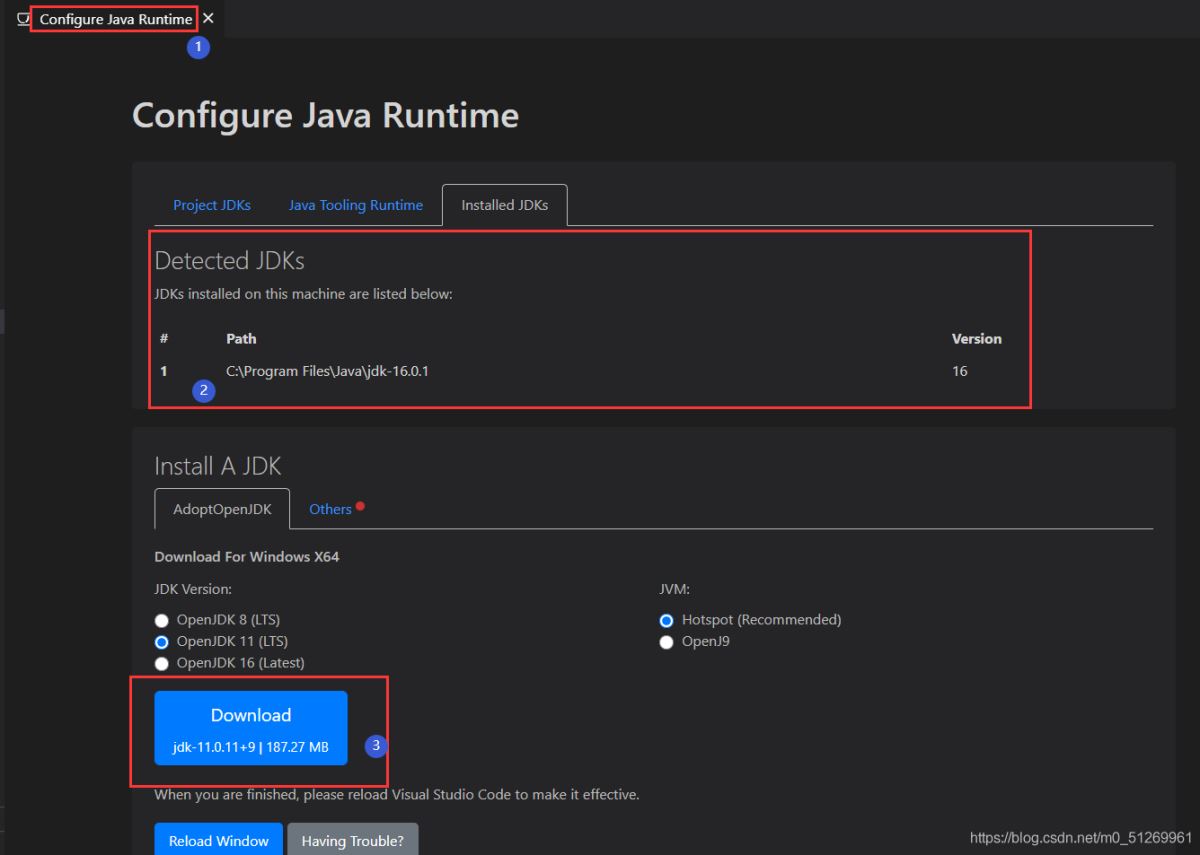This screenshot has width=1200, height=855.
Task: Select the OpenJDK 11 (LTS) radio button
Action: [162, 642]
